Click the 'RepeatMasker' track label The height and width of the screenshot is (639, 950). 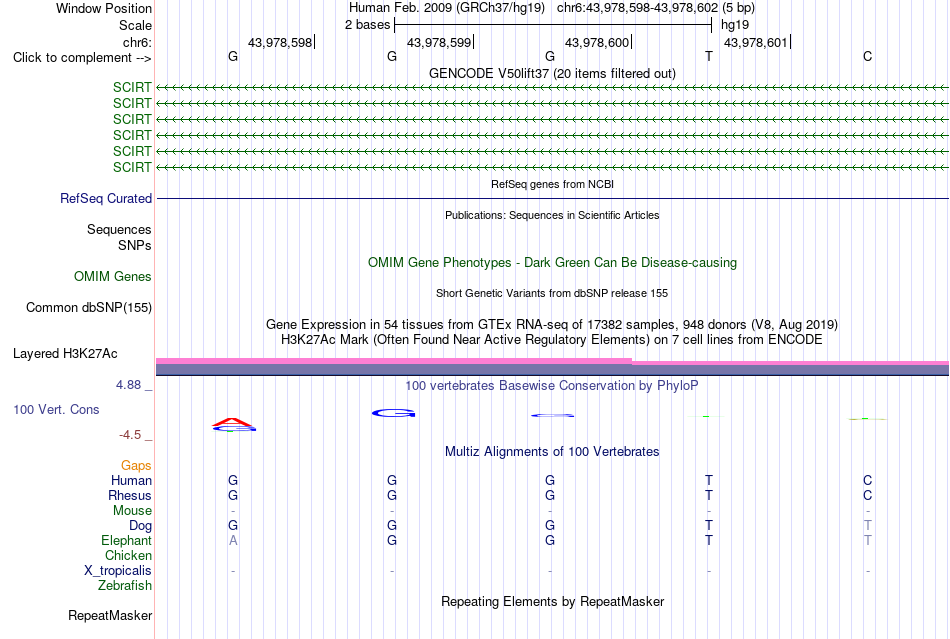pyautogui.click(x=110, y=616)
